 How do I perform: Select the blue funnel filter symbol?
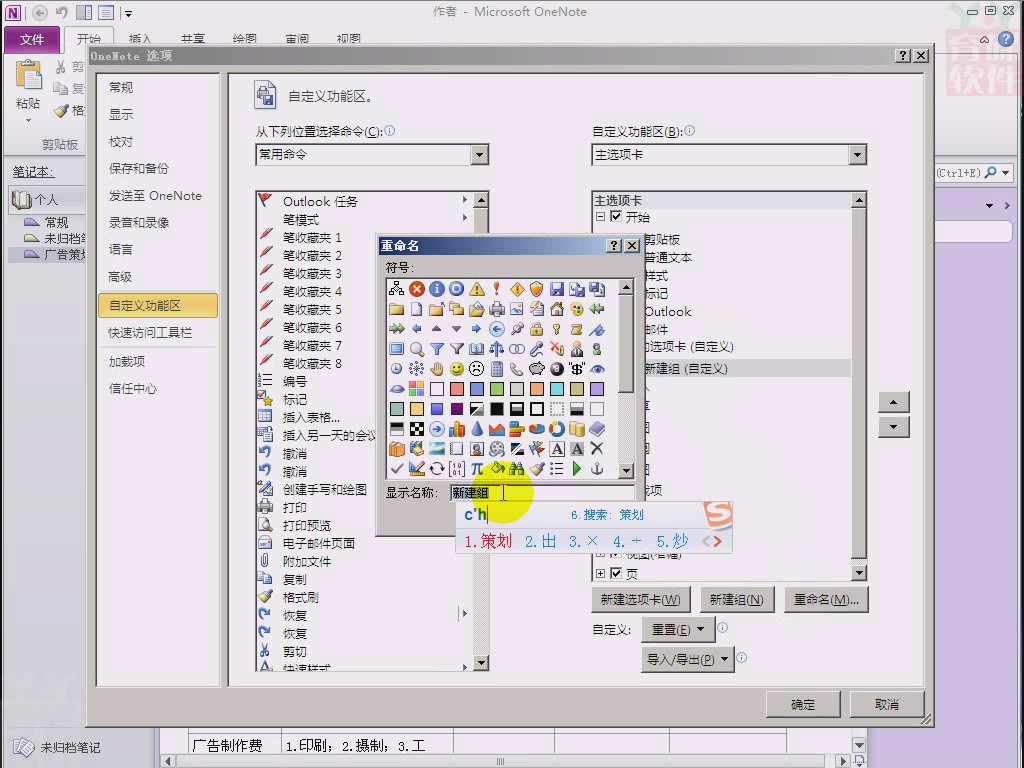tap(436, 349)
